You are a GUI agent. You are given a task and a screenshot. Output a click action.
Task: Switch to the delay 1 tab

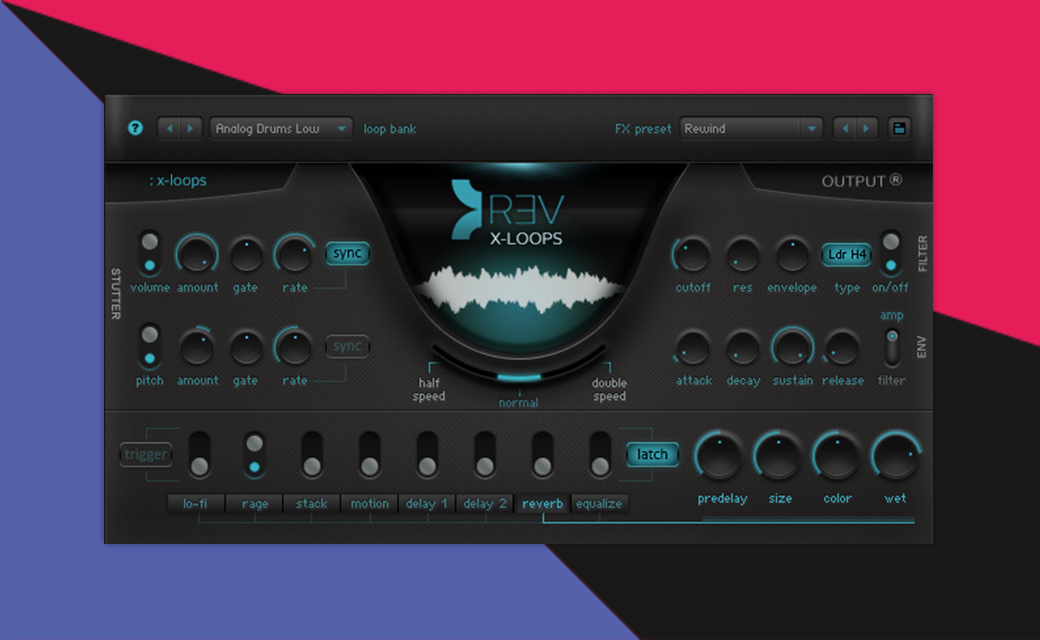(x=427, y=503)
